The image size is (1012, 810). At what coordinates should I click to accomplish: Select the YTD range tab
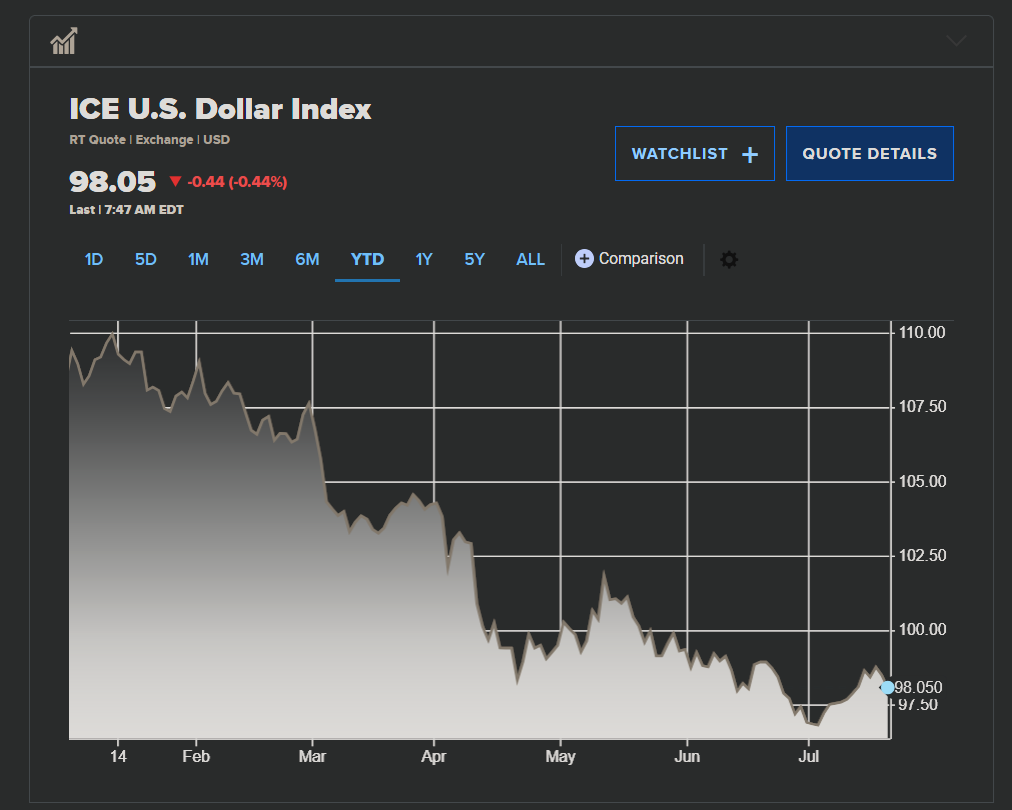point(367,260)
